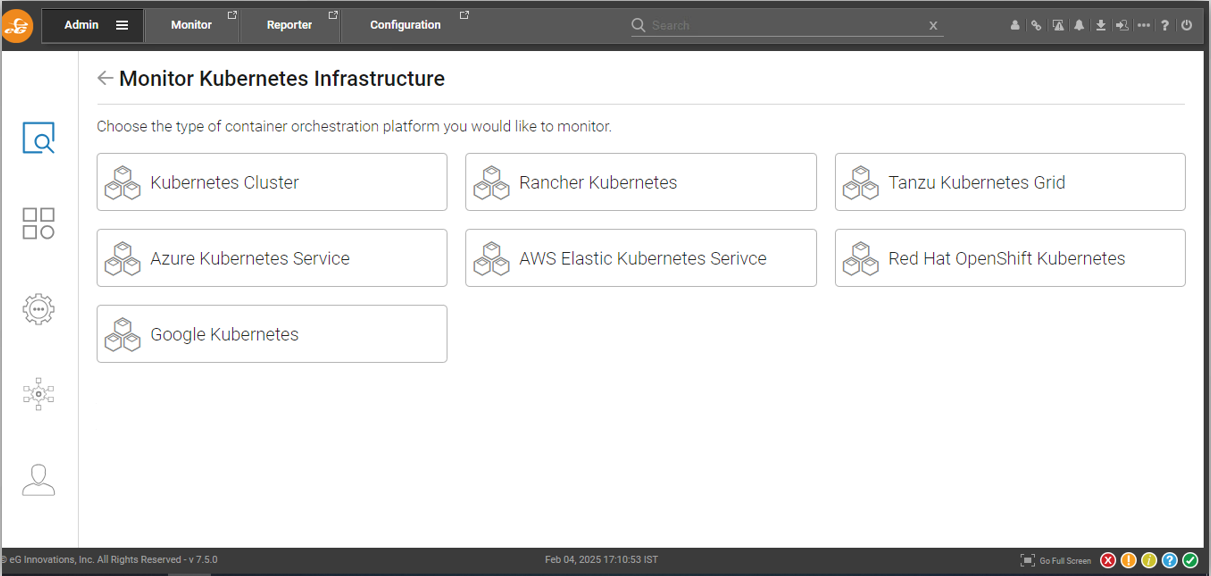Screen dimensions: 1211x576
Task: Expand the three-dots more options in header
Action: (x=1143, y=26)
